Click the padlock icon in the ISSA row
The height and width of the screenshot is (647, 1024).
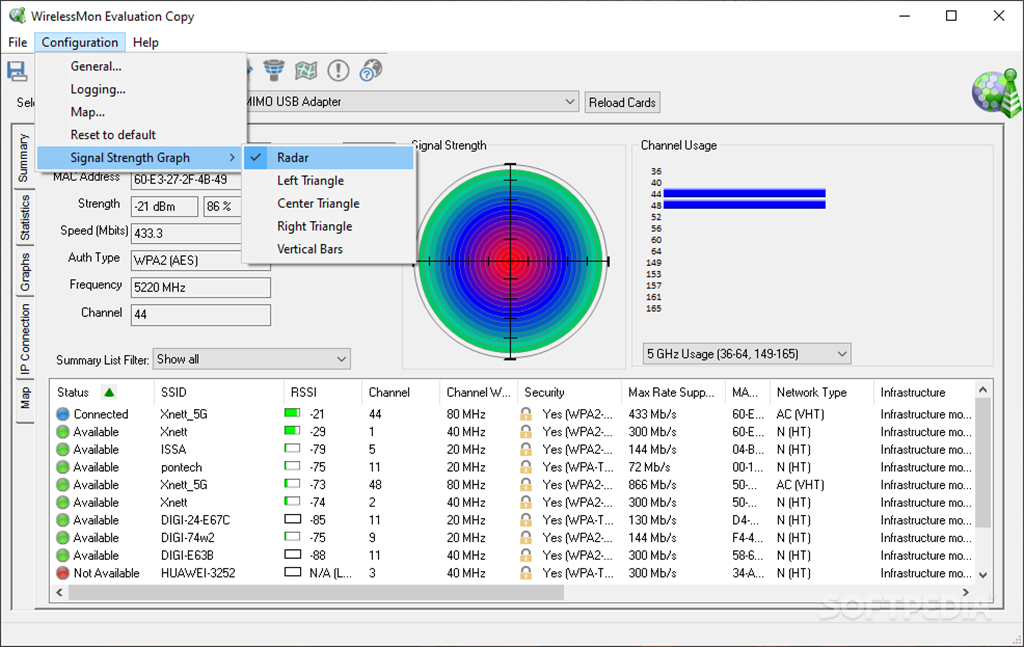click(526, 449)
